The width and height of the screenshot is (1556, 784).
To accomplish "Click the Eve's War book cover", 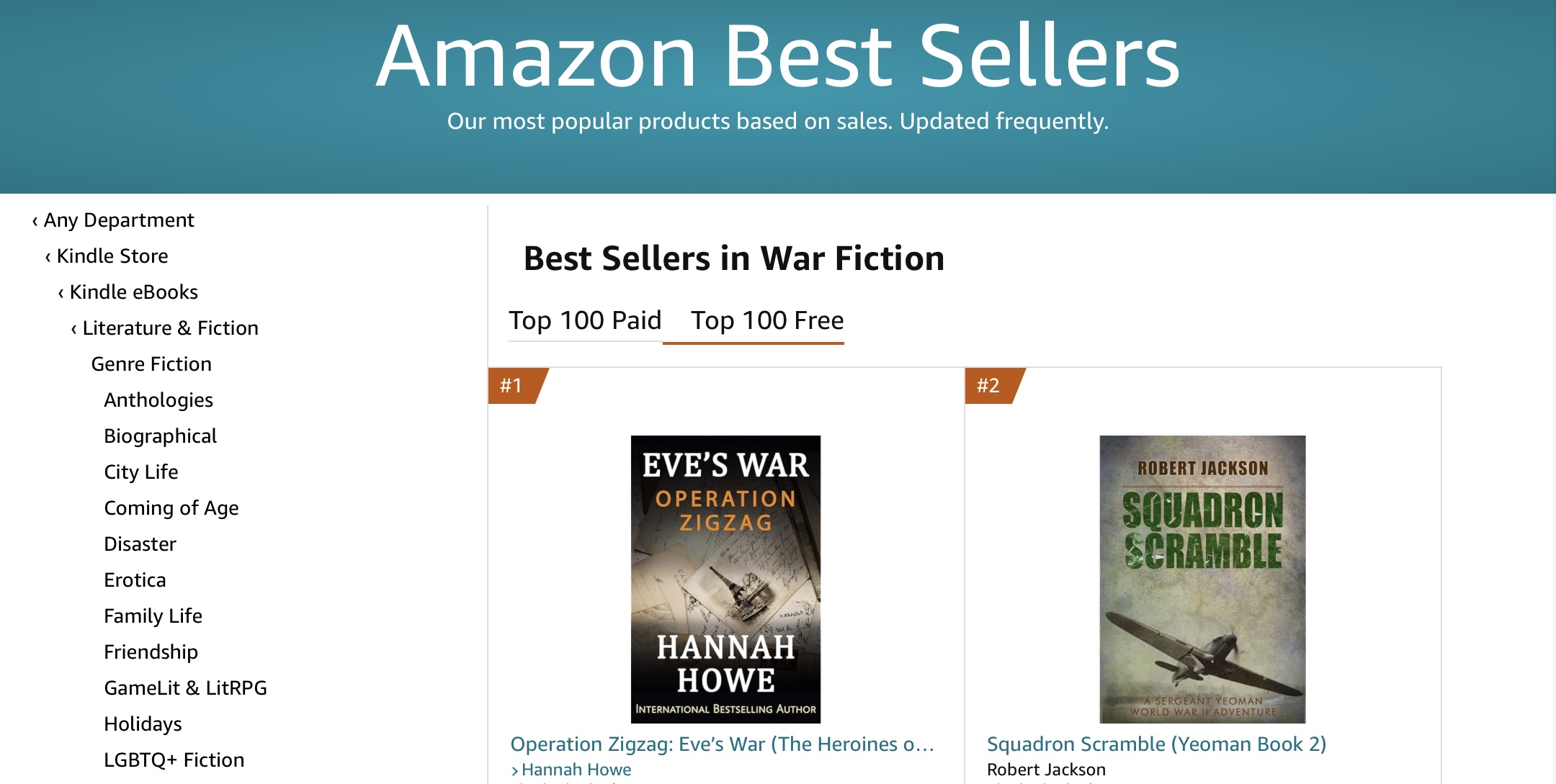I will pos(725,579).
